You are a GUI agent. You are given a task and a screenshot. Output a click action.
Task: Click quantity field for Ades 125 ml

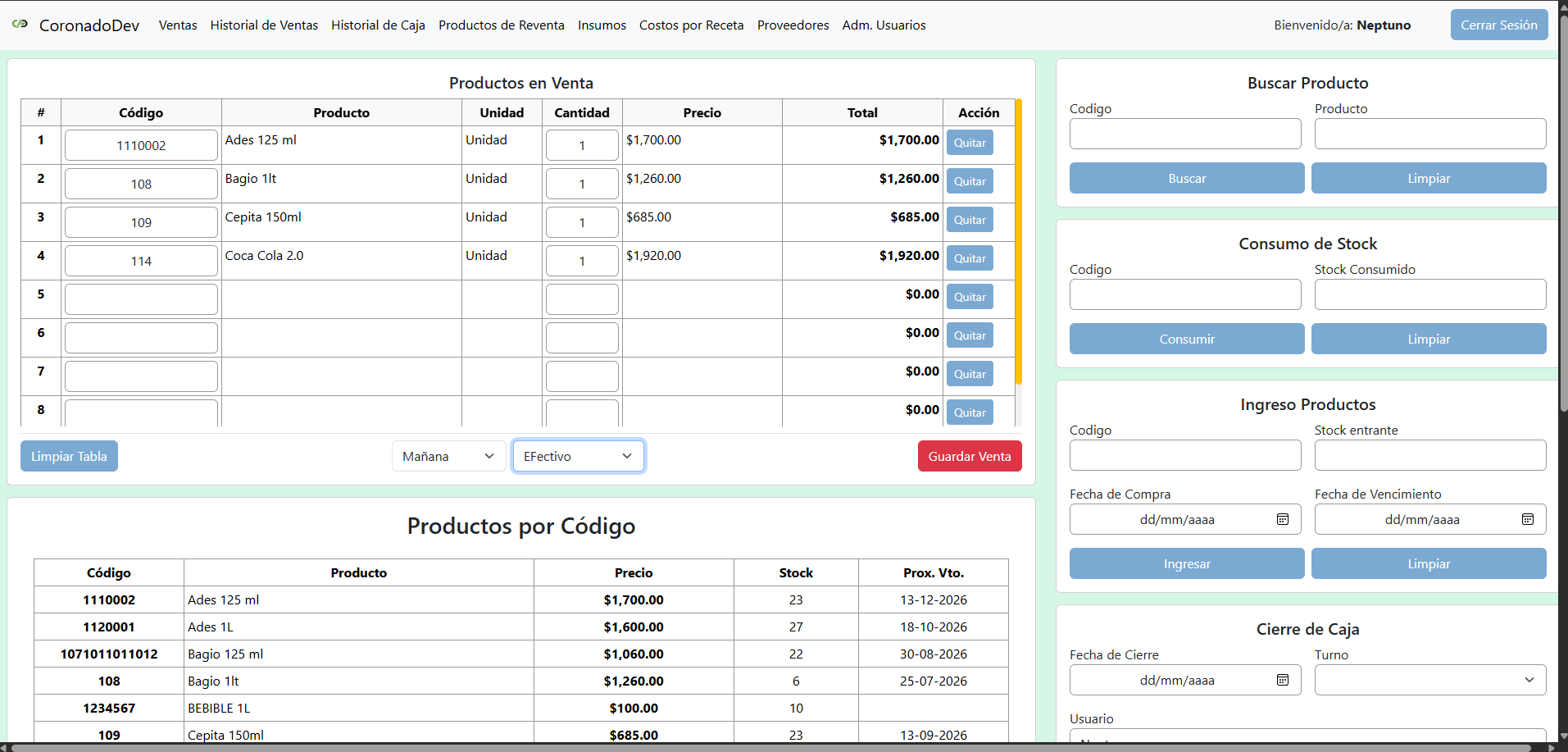tap(582, 145)
